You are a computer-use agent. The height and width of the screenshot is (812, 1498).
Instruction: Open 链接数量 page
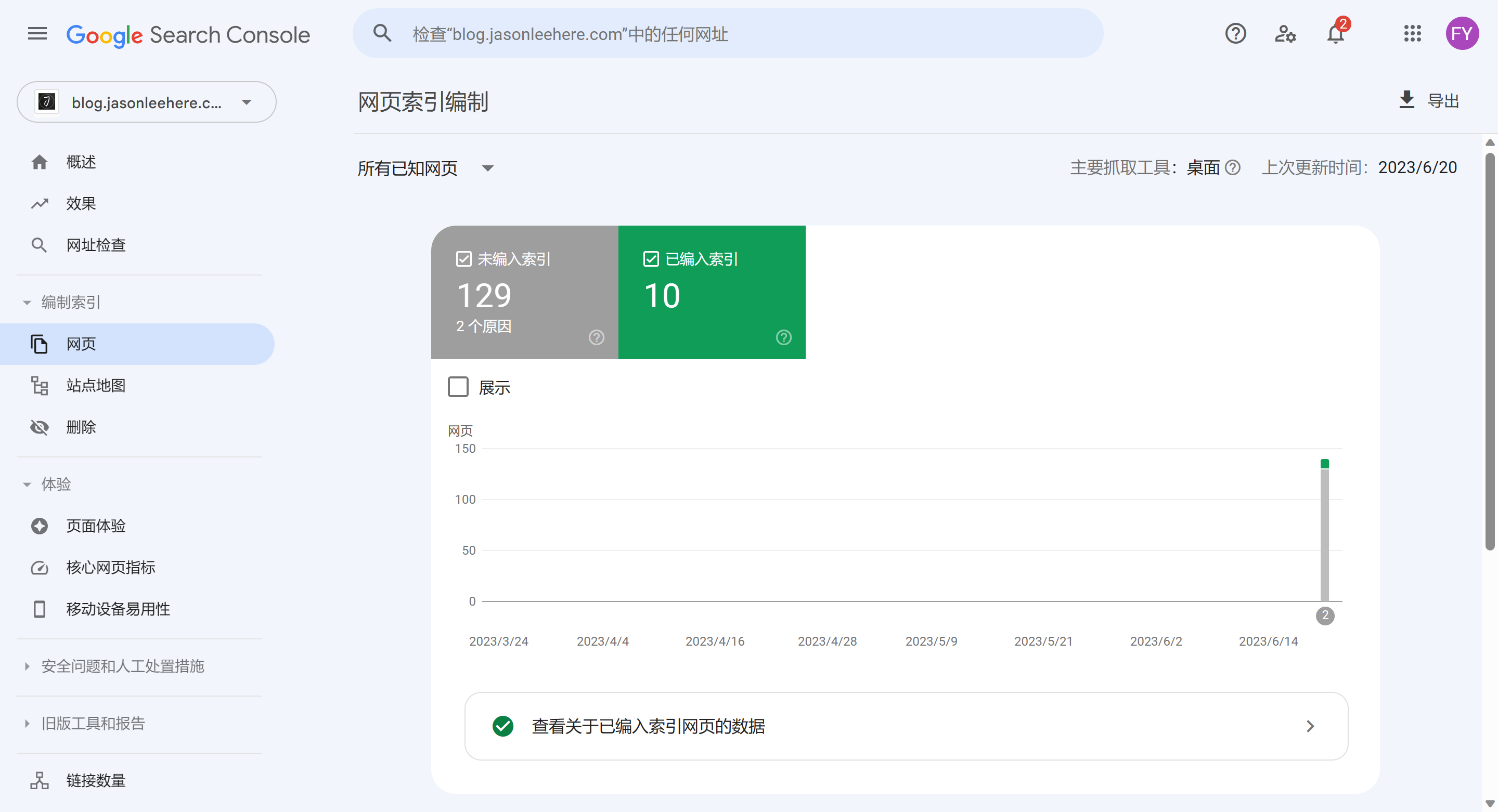point(137,781)
